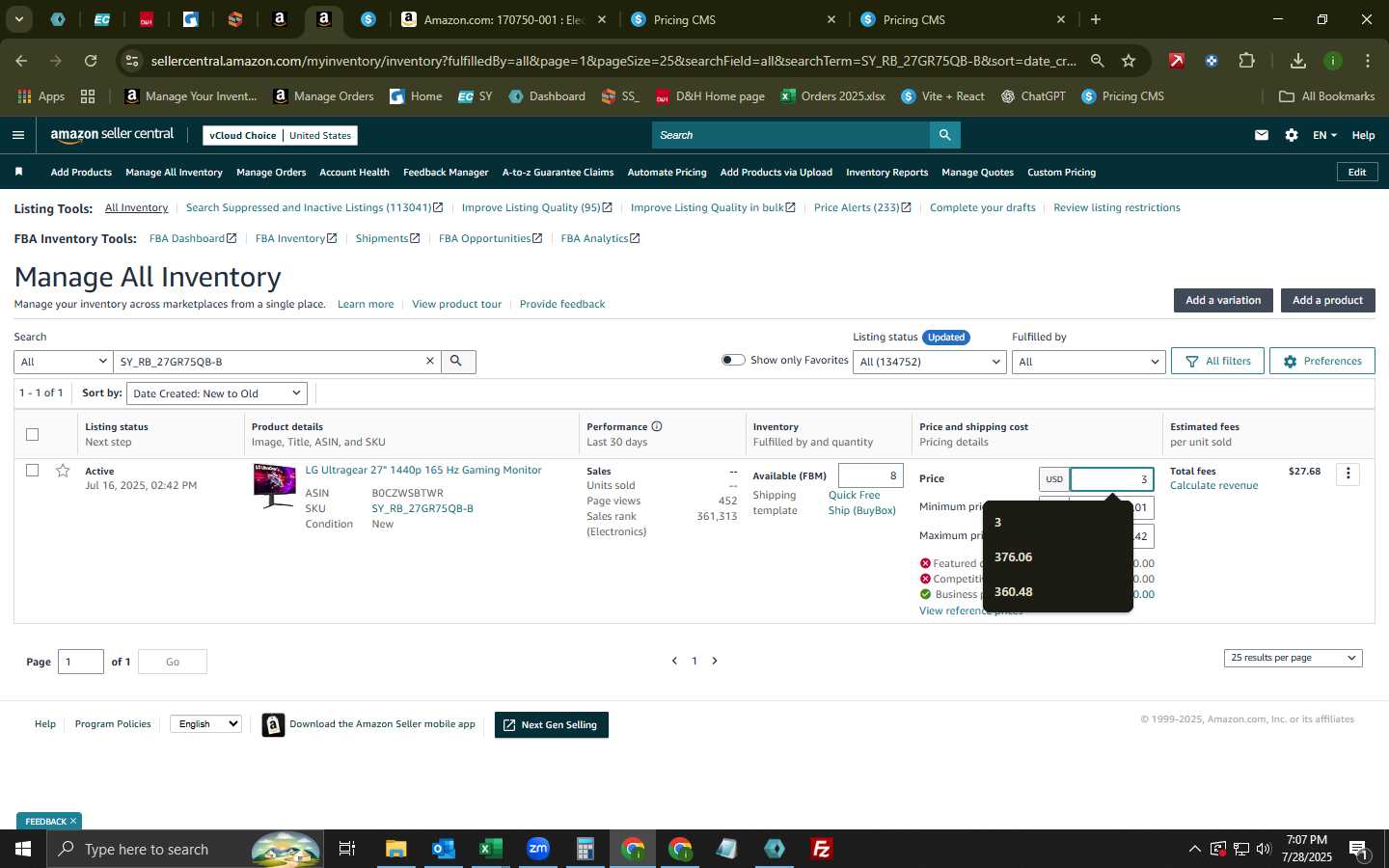Select 376.06 from the price suggestions
The width and height of the screenshot is (1389, 868).
(1057, 557)
